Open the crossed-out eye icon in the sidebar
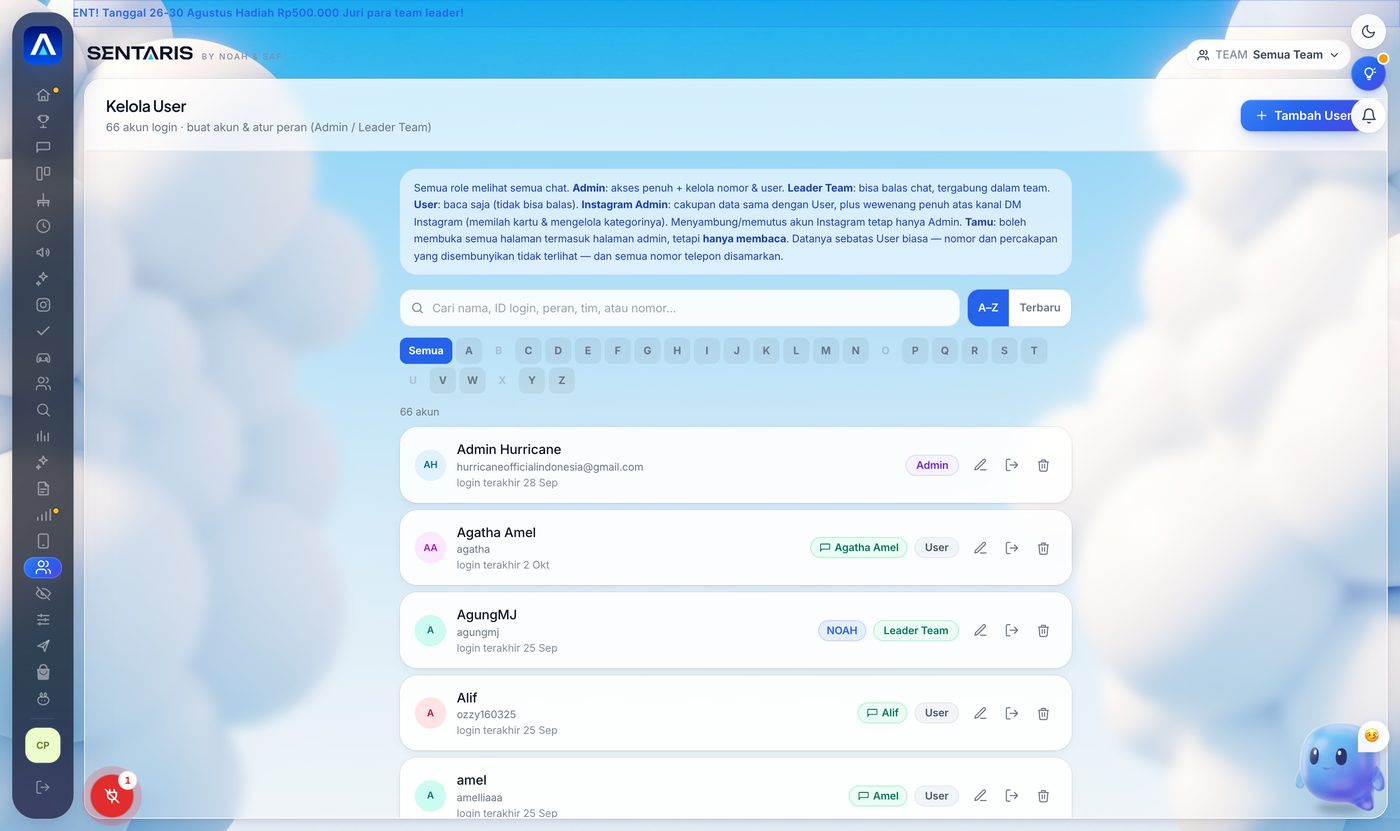The height and width of the screenshot is (831, 1400). (43, 593)
